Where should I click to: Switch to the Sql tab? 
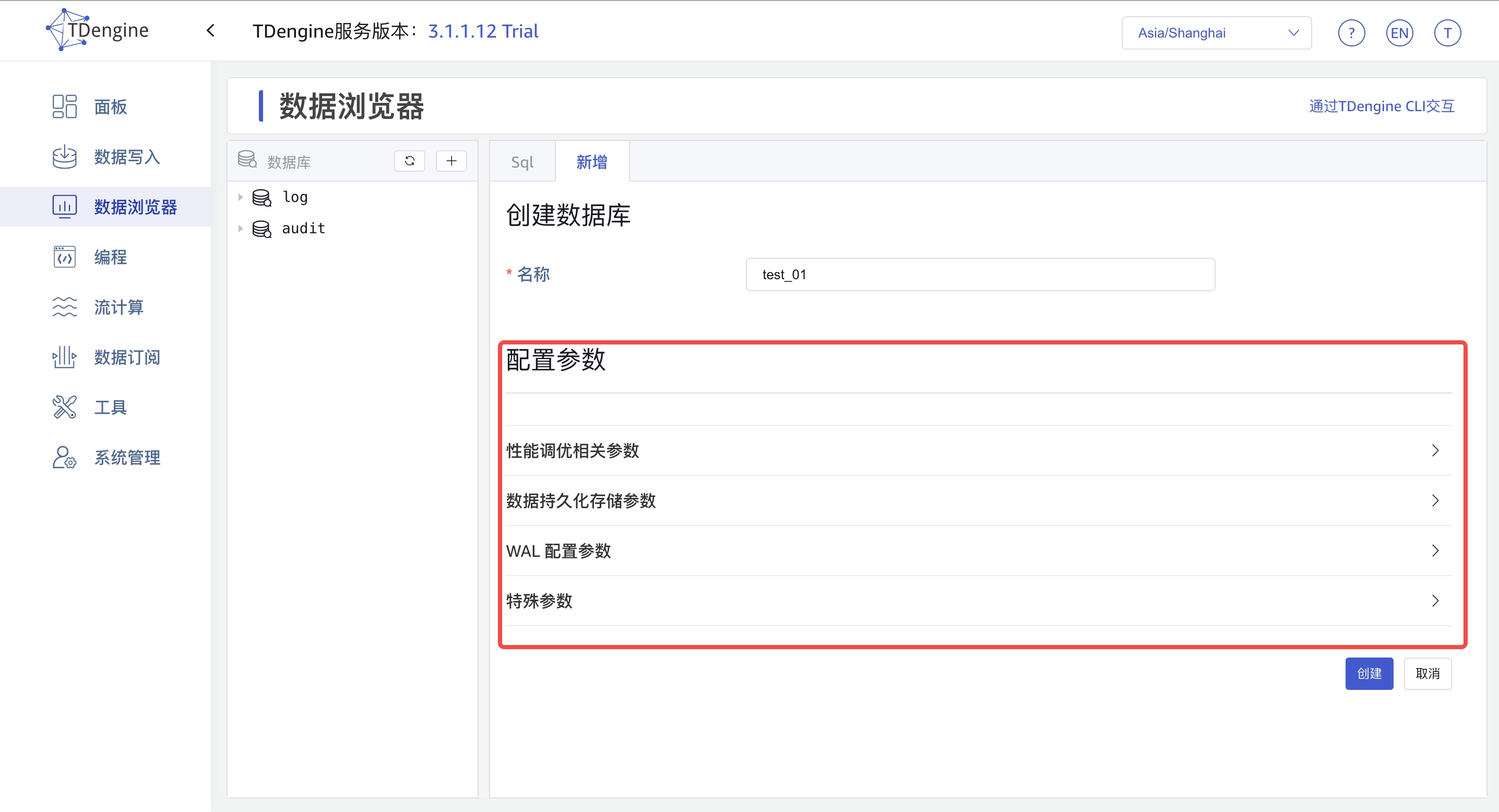pyautogui.click(x=522, y=162)
